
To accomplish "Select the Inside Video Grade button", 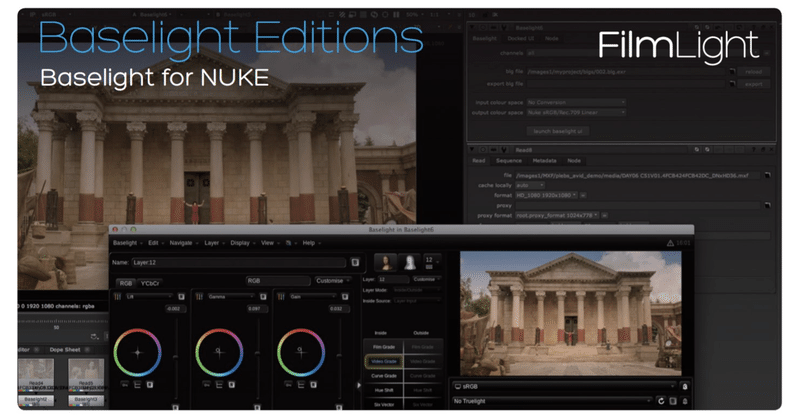I will tap(384, 361).
